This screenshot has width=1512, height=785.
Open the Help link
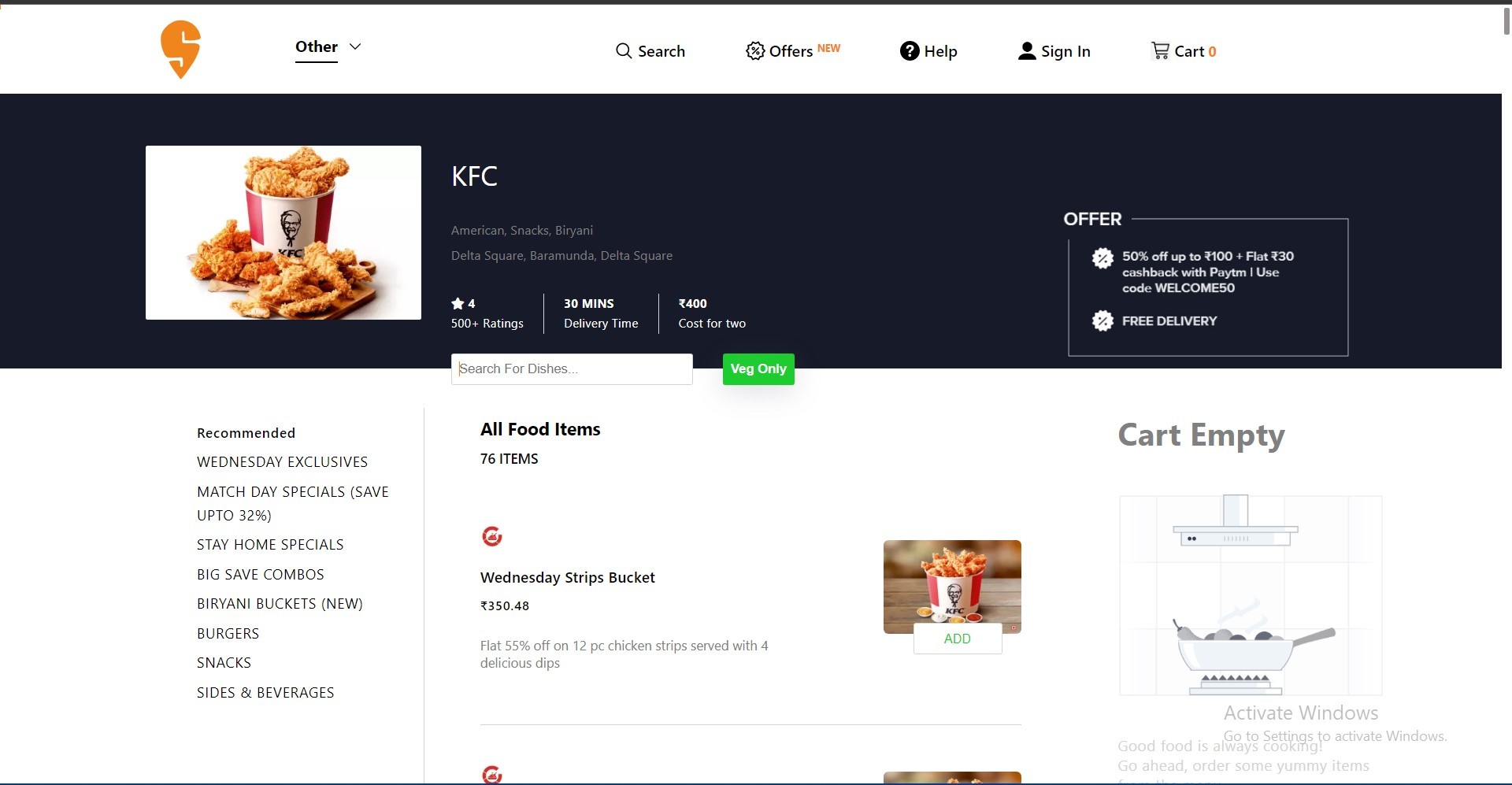(x=928, y=51)
